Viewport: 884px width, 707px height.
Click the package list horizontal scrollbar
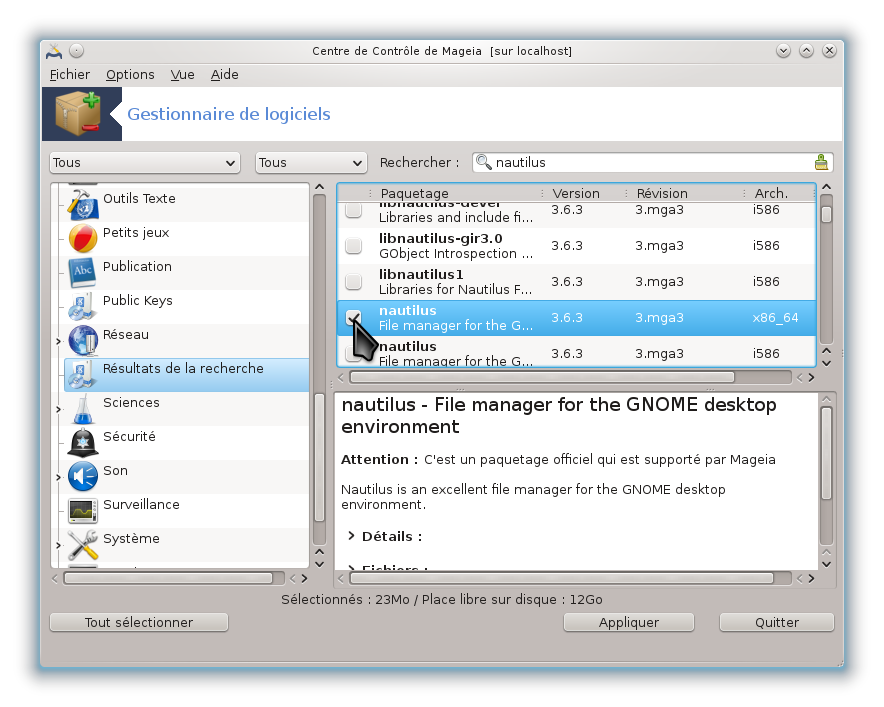tap(542, 377)
